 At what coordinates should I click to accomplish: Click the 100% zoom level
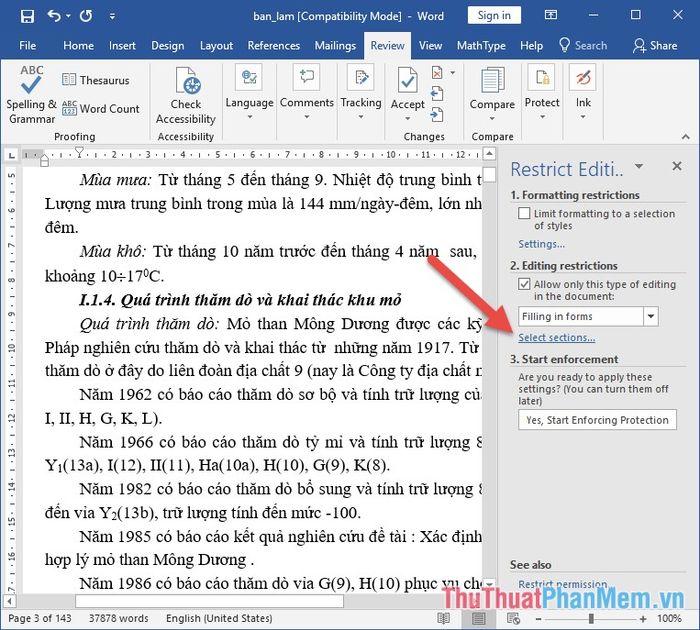click(x=669, y=618)
